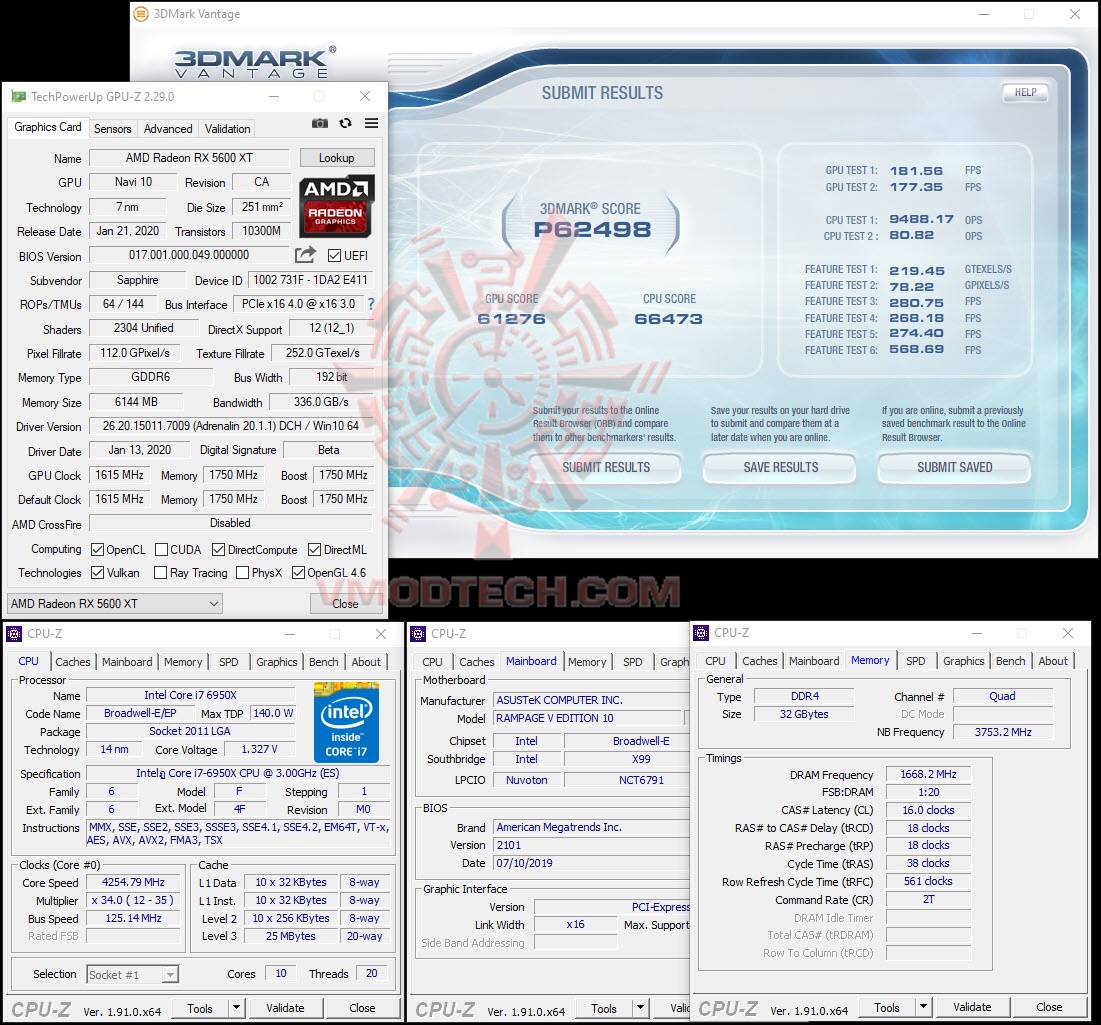The width and height of the screenshot is (1101, 1025).
Task: Click the CAS# Latency value 16.0 clocks
Action: pos(928,810)
